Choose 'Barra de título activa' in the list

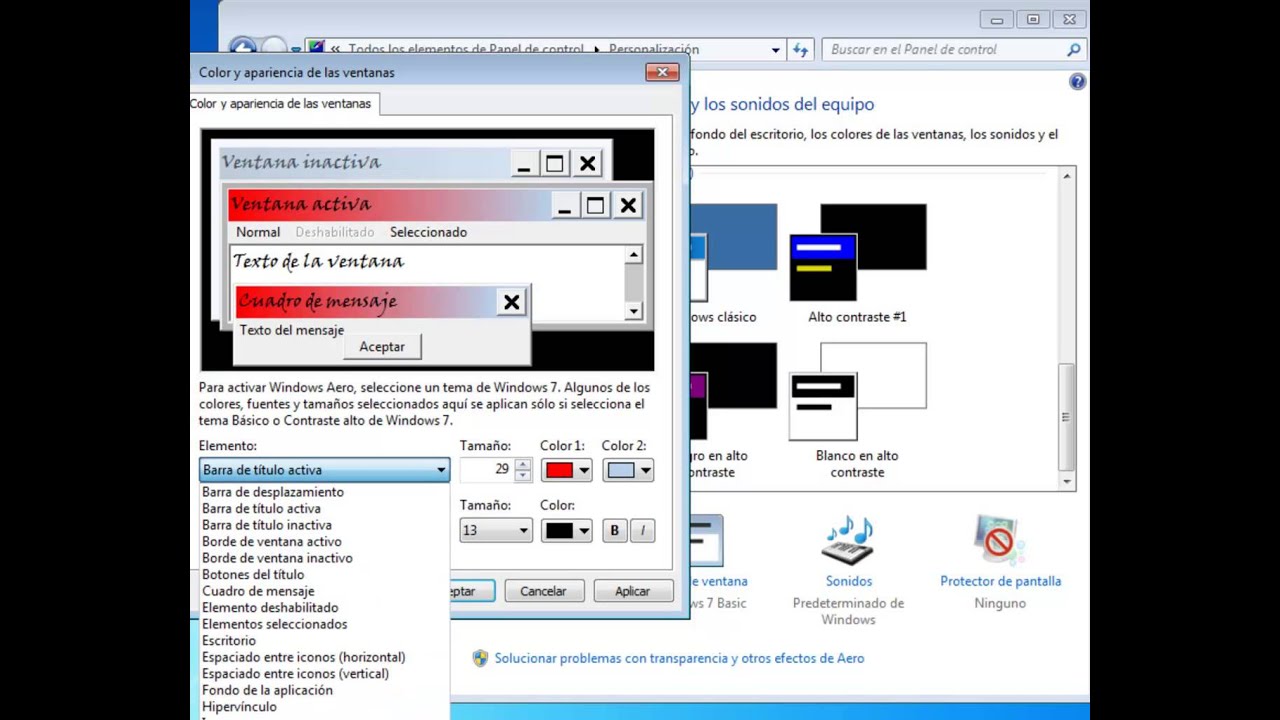tap(261, 508)
